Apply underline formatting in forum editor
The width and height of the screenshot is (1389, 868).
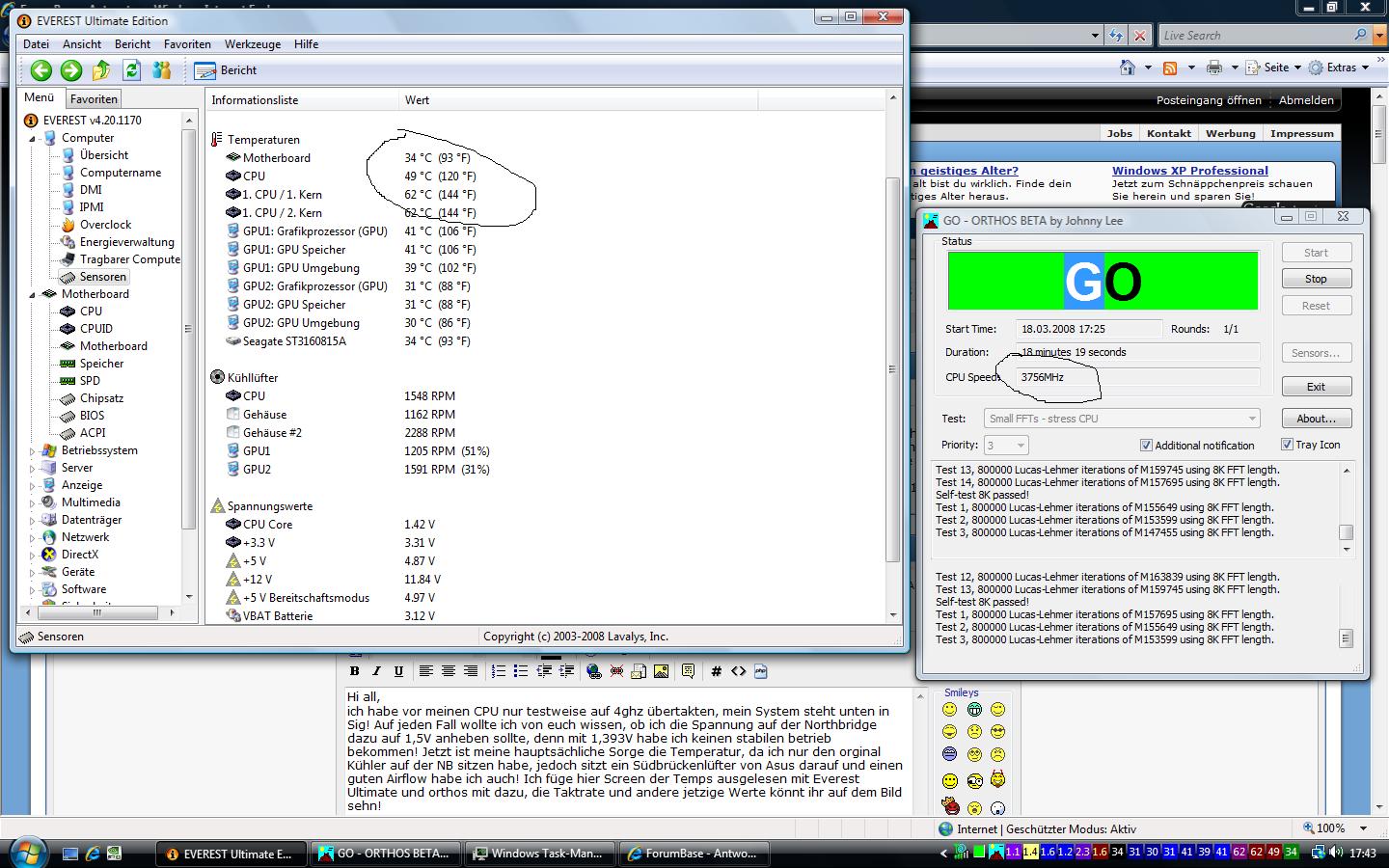[397, 671]
